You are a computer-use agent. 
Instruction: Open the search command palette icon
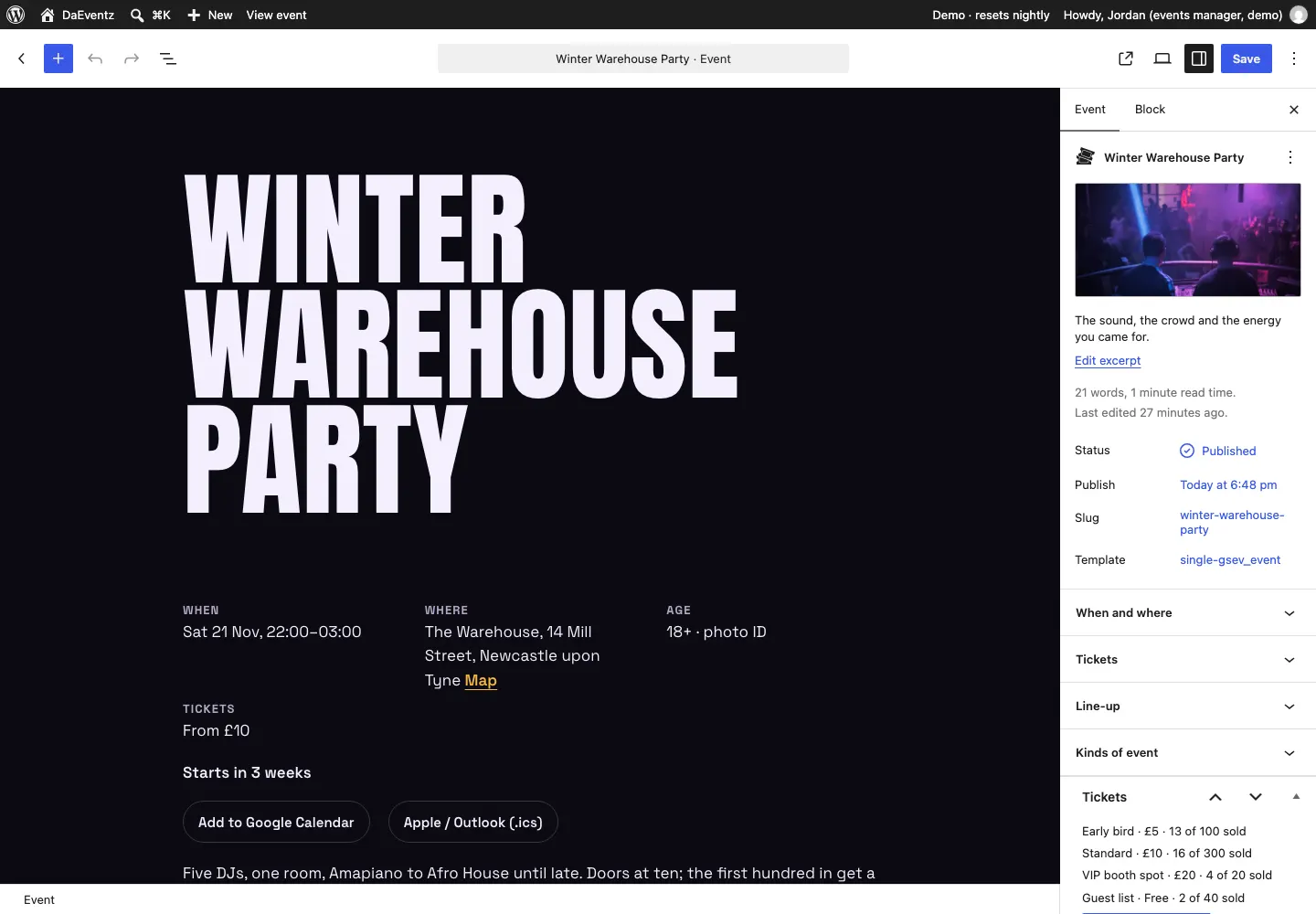click(x=137, y=15)
